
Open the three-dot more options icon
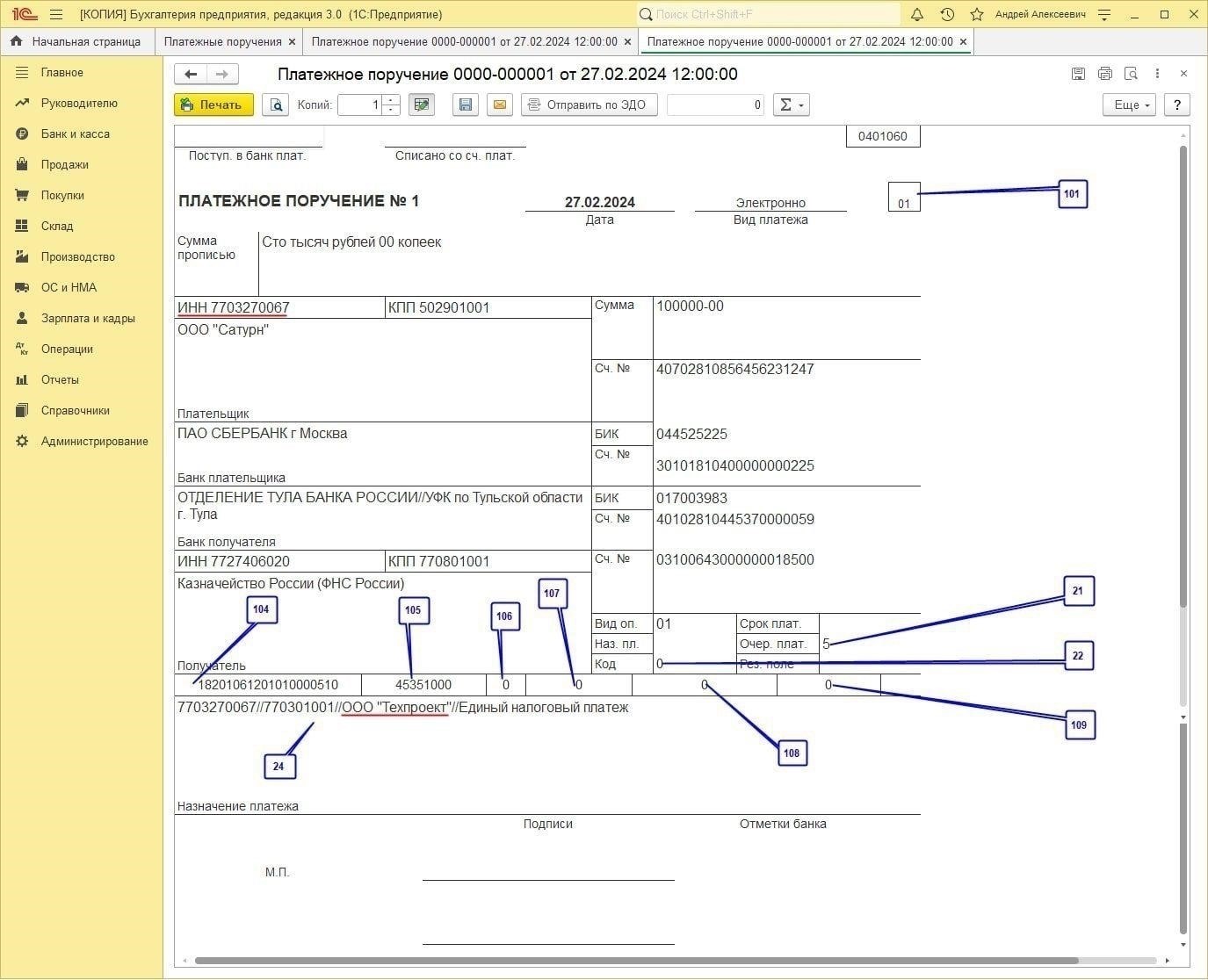click(1157, 74)
